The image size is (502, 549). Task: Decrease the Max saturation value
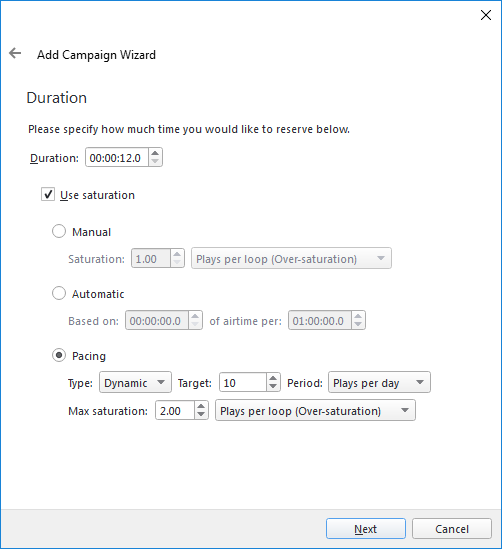point(201,414)
